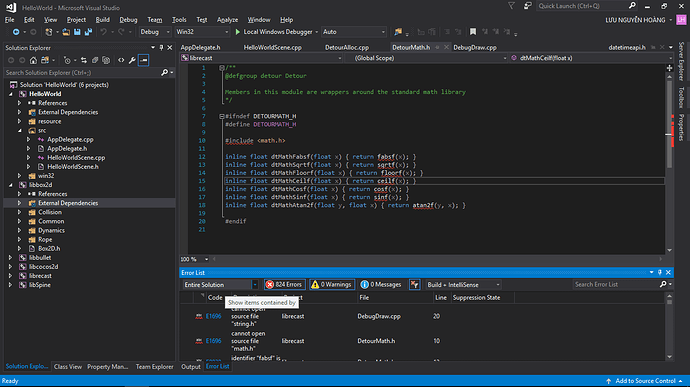This screenshot has height=387, width=690.
Task: Pin the Error List panel
Action: click(660, 273)
